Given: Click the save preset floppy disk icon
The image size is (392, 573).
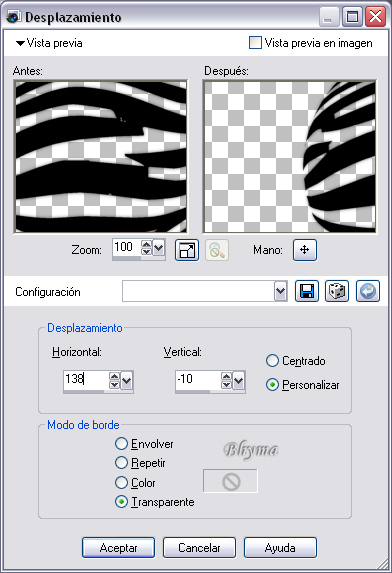Looking at the screenshot, I should (307, 291).
